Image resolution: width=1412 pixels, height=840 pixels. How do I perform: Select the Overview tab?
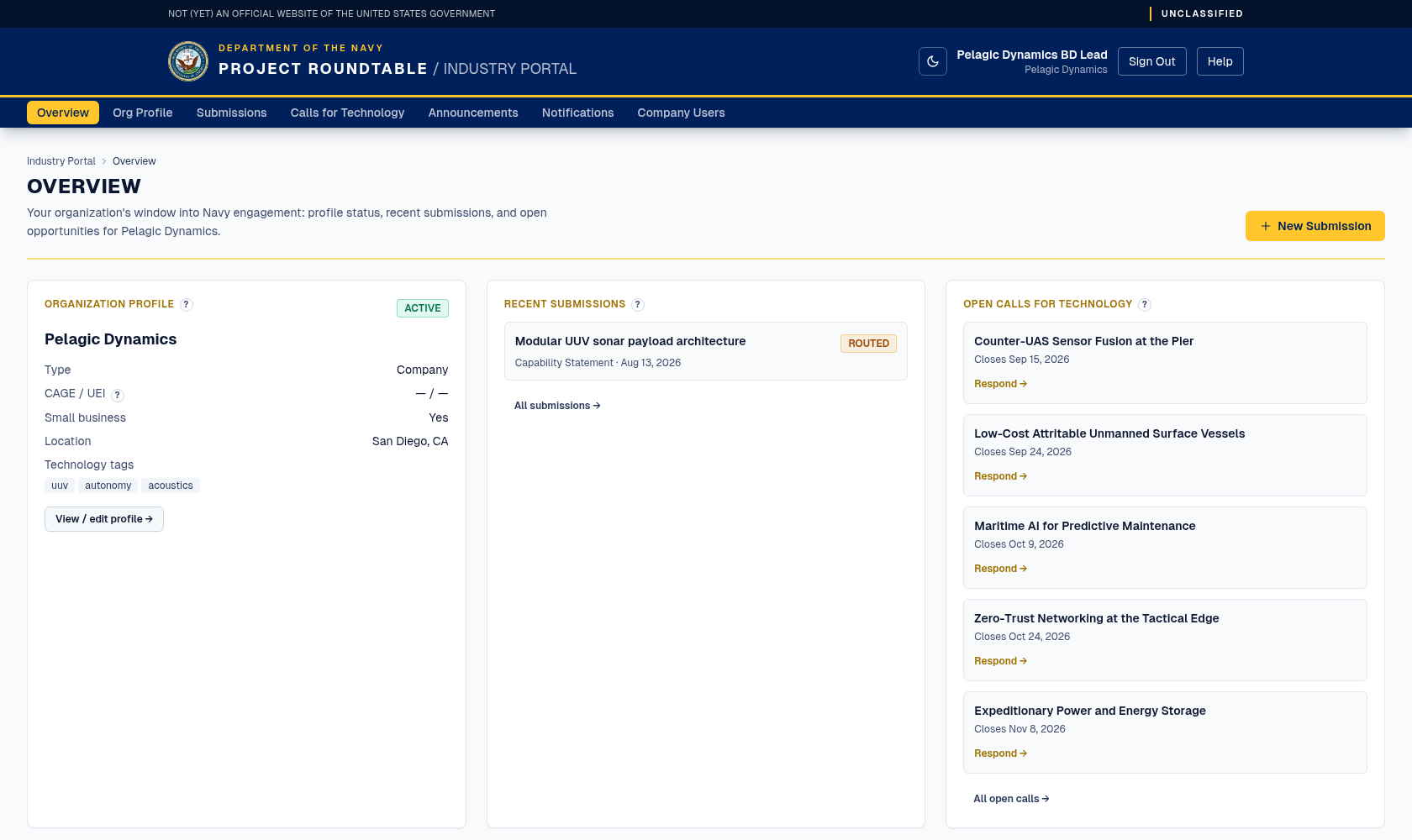[x=63, y=113]
